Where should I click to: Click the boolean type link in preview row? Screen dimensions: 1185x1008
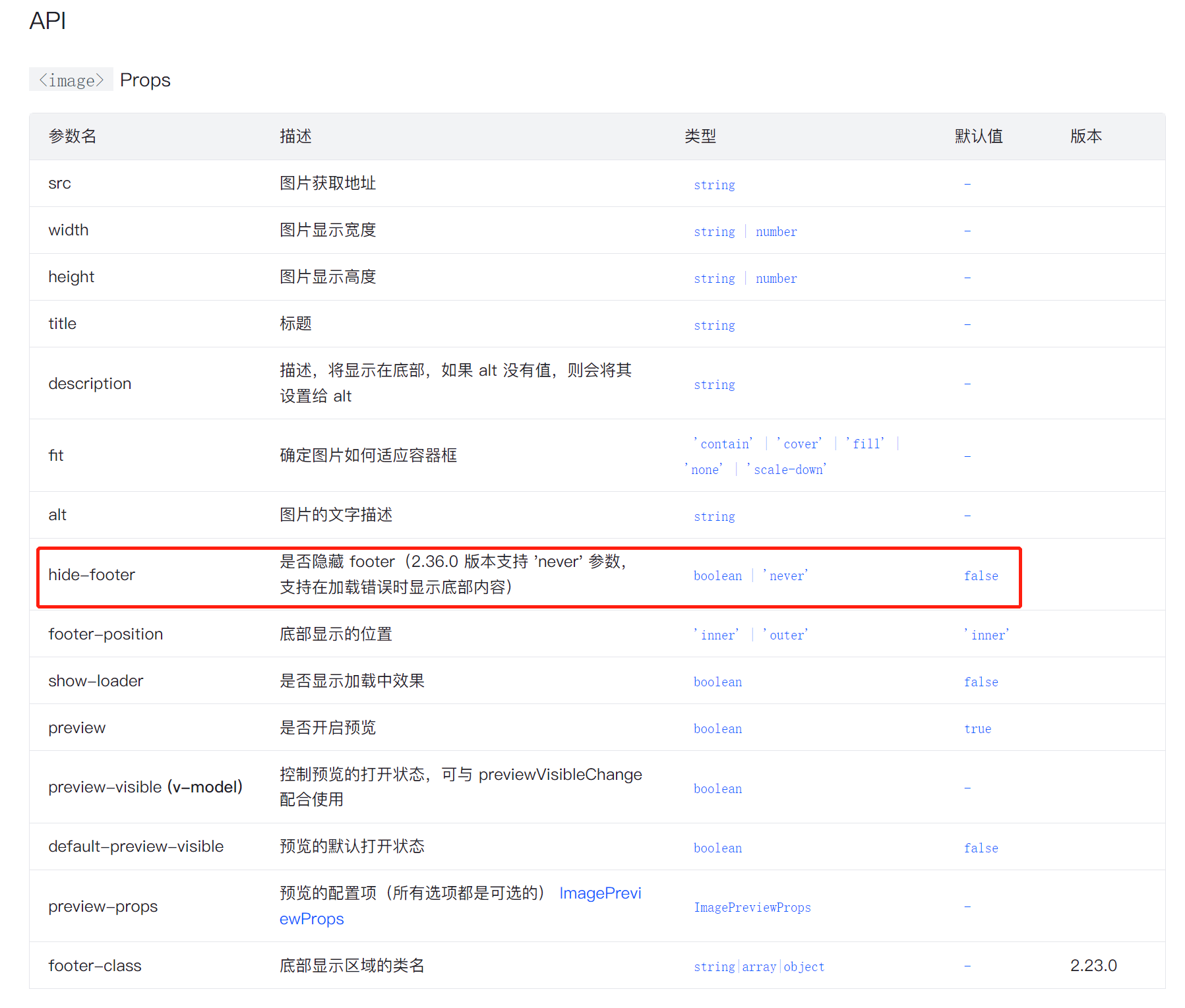coord(717,728)
